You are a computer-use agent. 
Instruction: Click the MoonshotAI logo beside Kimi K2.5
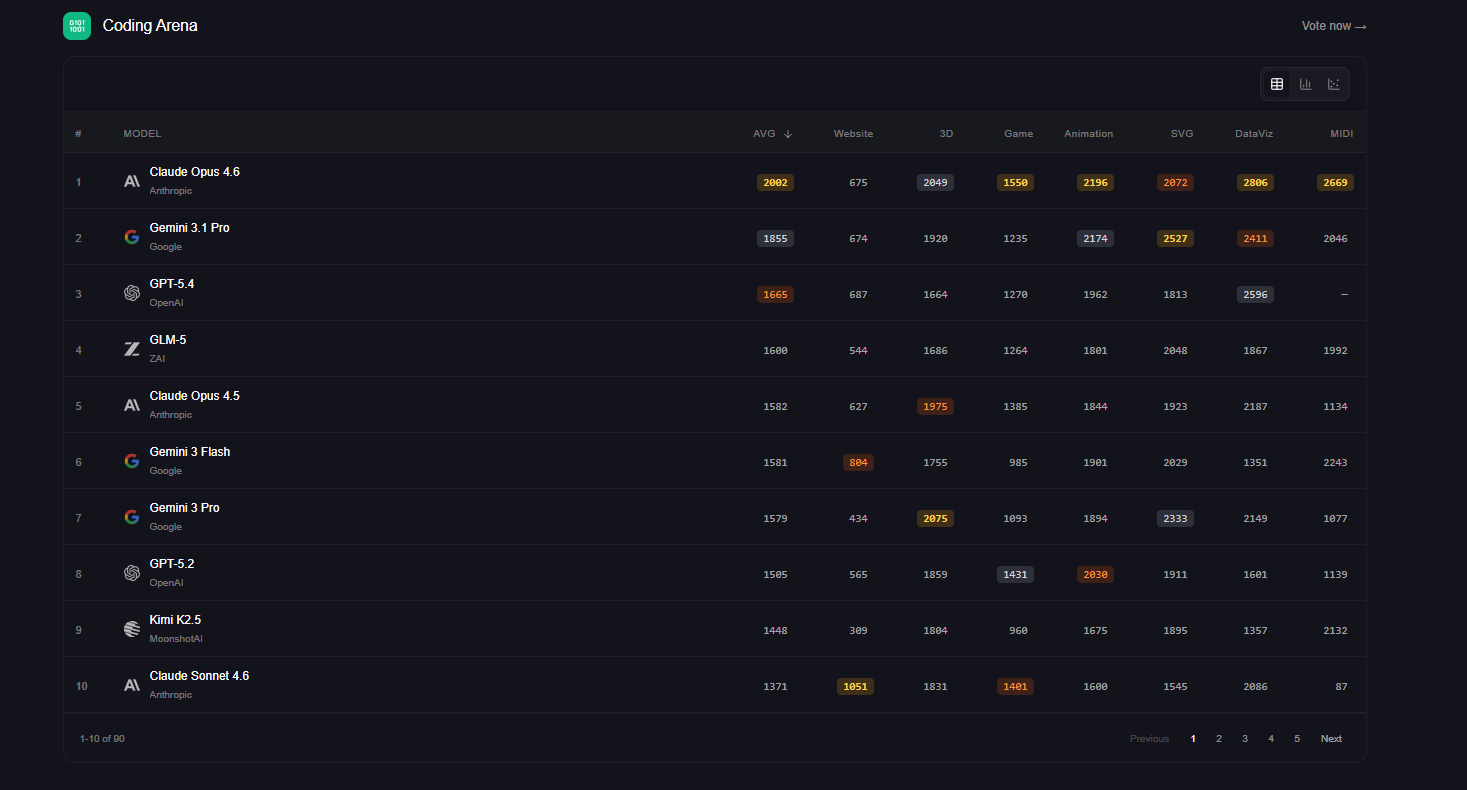click(132, 629)
